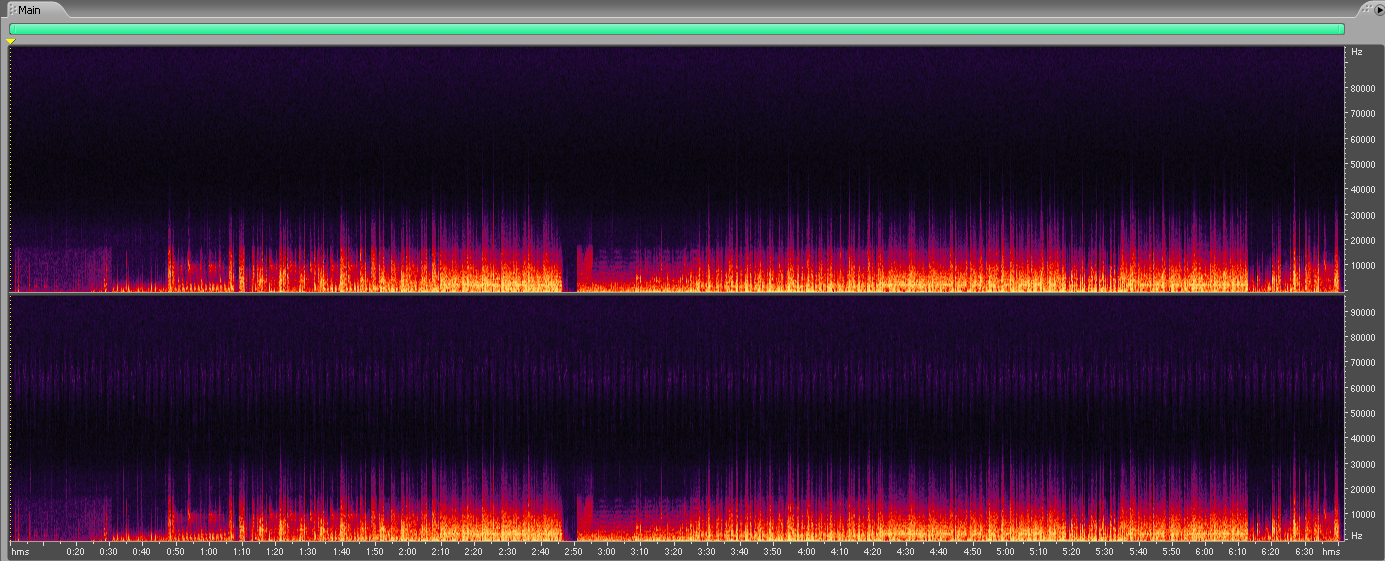The width and height of the screenshot is (1385, 561).
Task: Click 20000 on upper channel frequency scale
Action: [x=1364, y=240]
